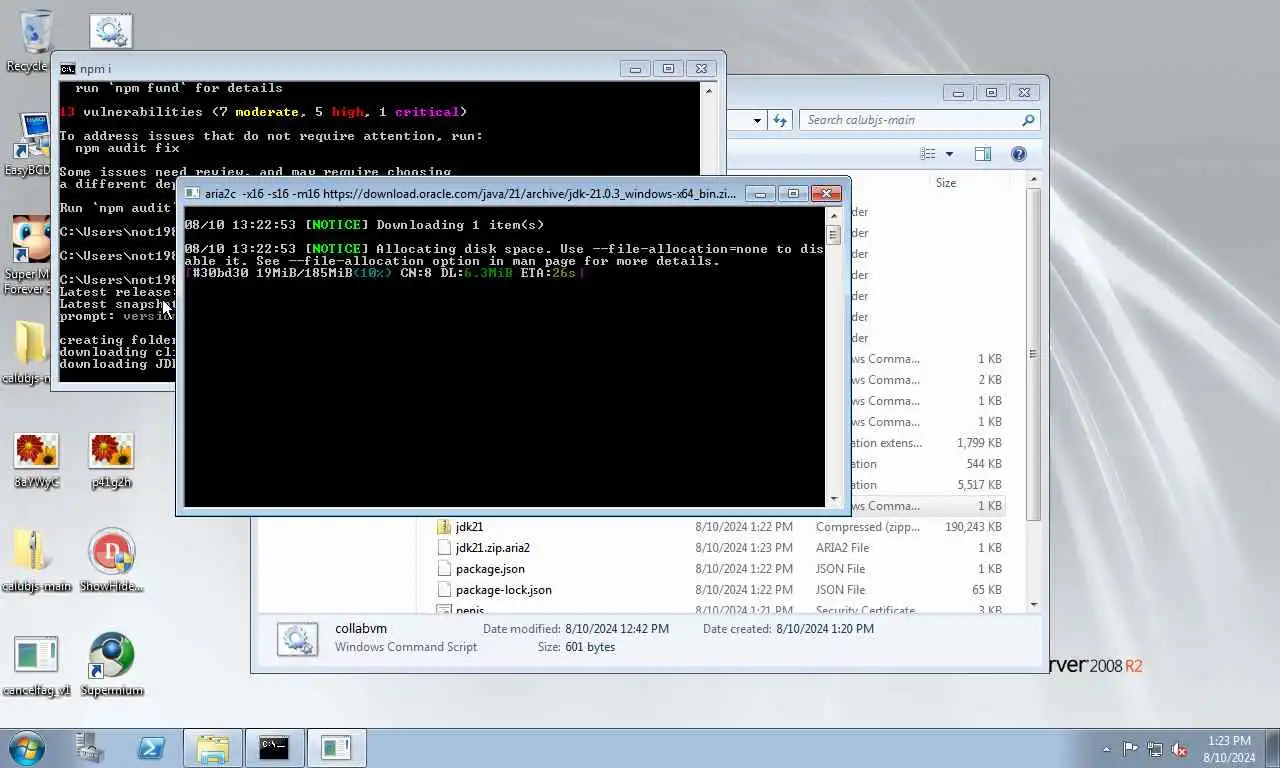Click Explorer file list scrollbar down arrow
Image resolution: width=1280 pixels, height=768 pixels.
click(x=1034, y=605)
